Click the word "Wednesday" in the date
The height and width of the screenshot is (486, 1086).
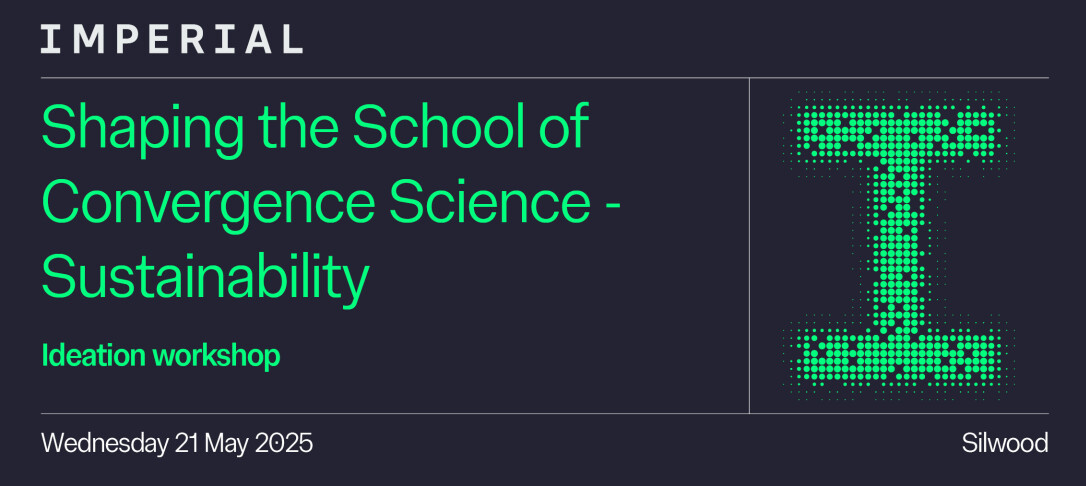click(104, 443)
